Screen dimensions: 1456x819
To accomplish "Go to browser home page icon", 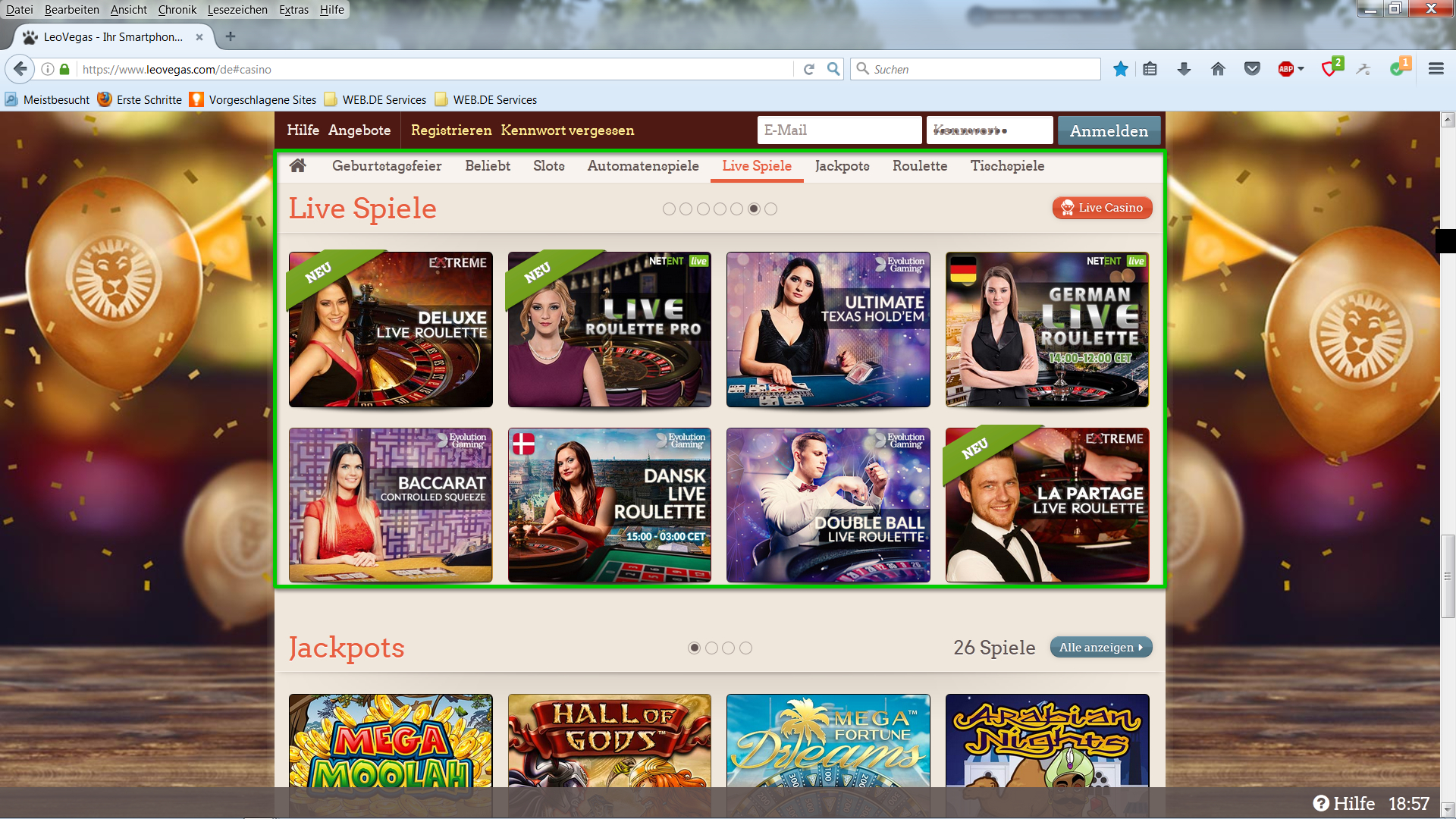I will pyautogui.click(x=1218, y=69).
